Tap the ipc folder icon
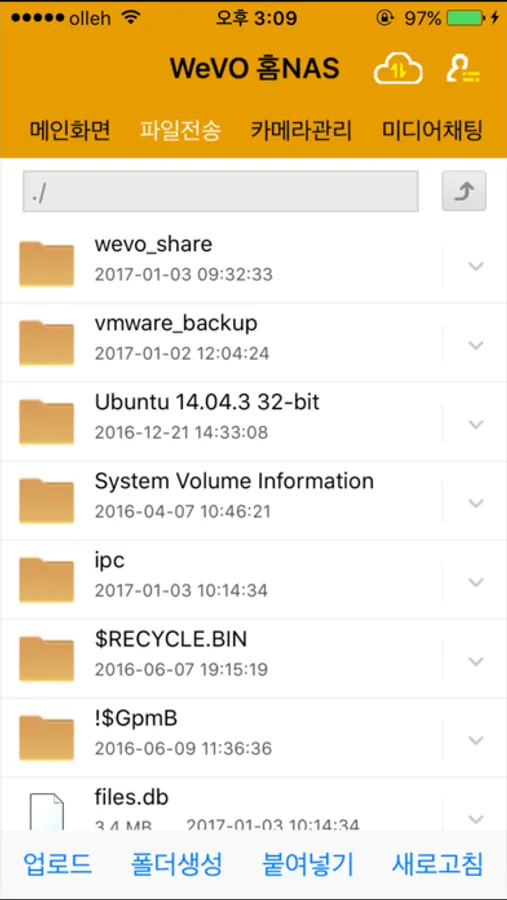 47,581
